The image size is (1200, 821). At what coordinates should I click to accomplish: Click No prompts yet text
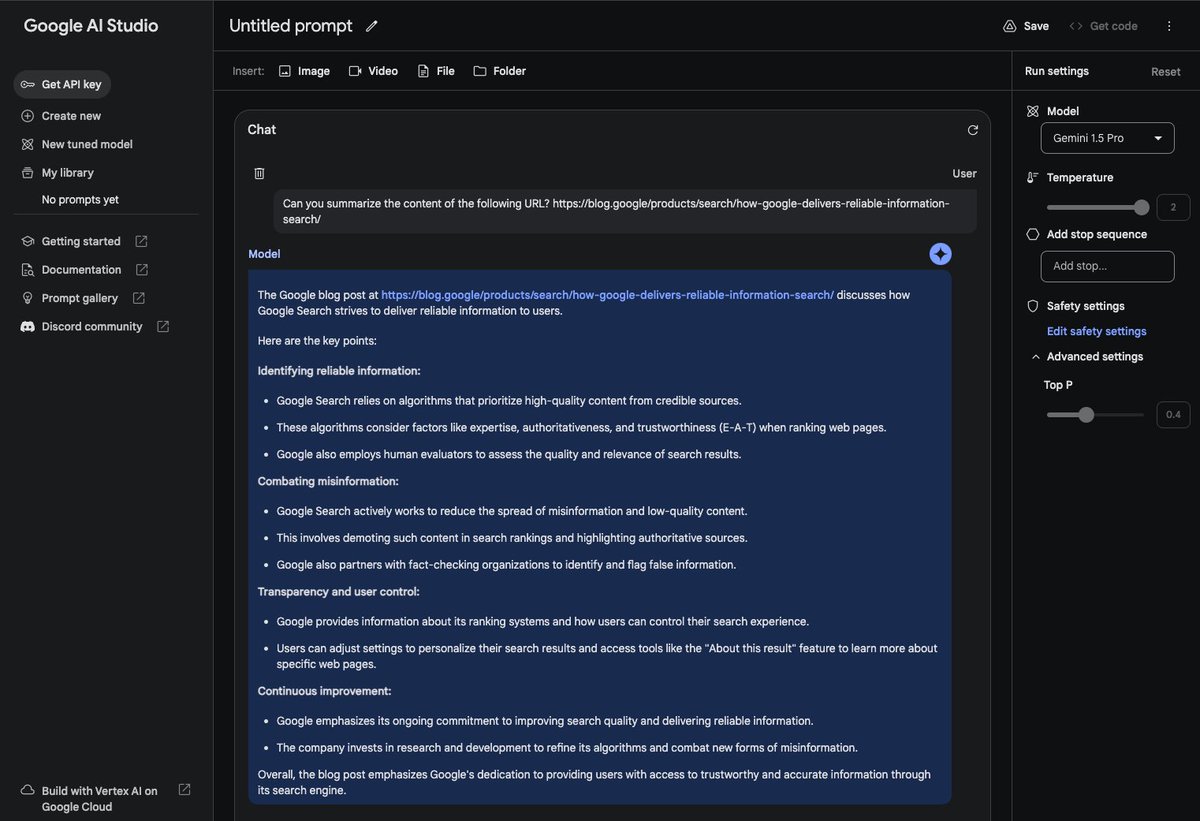pos(80,200)
